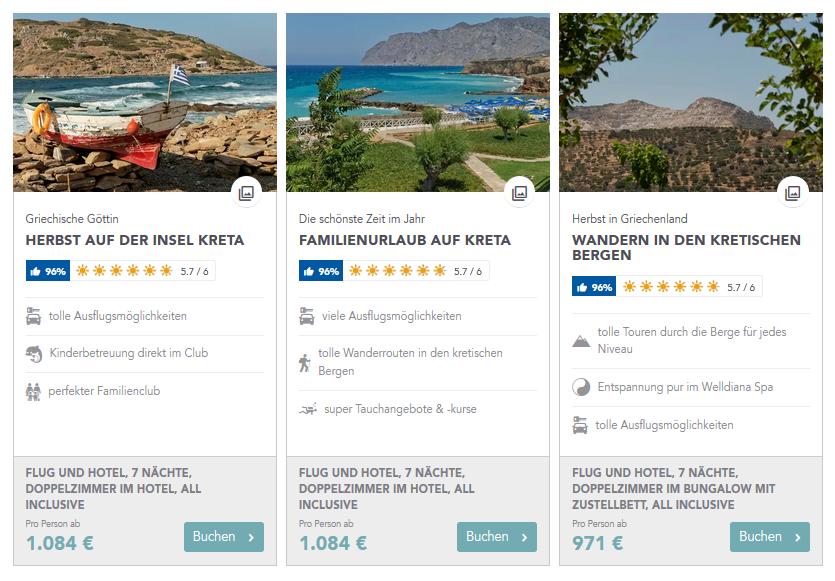
Task: Click the 96% rating badge on Familienurlaub card
Action: [321, 271]
